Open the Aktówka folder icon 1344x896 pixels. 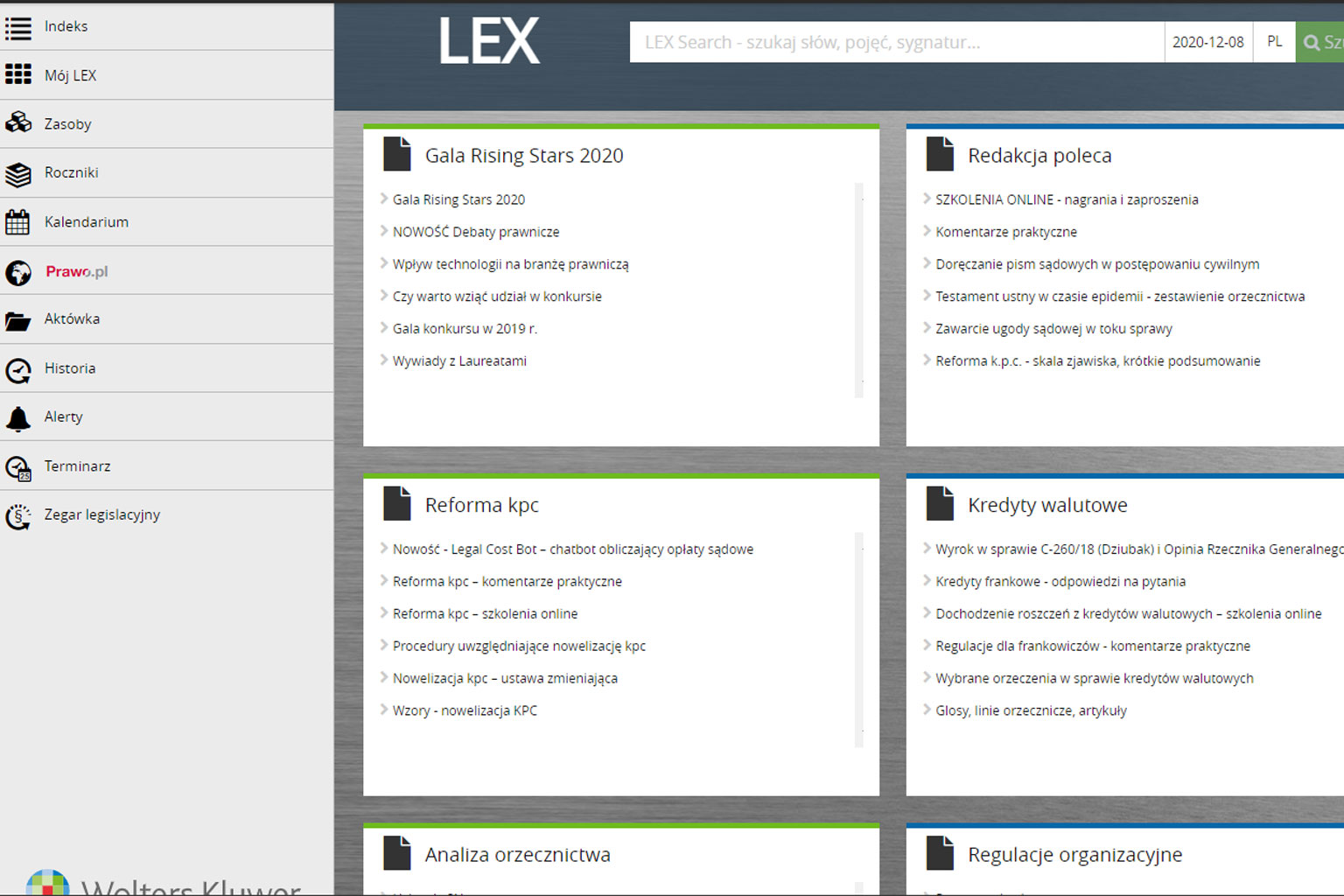click(18, 320)
